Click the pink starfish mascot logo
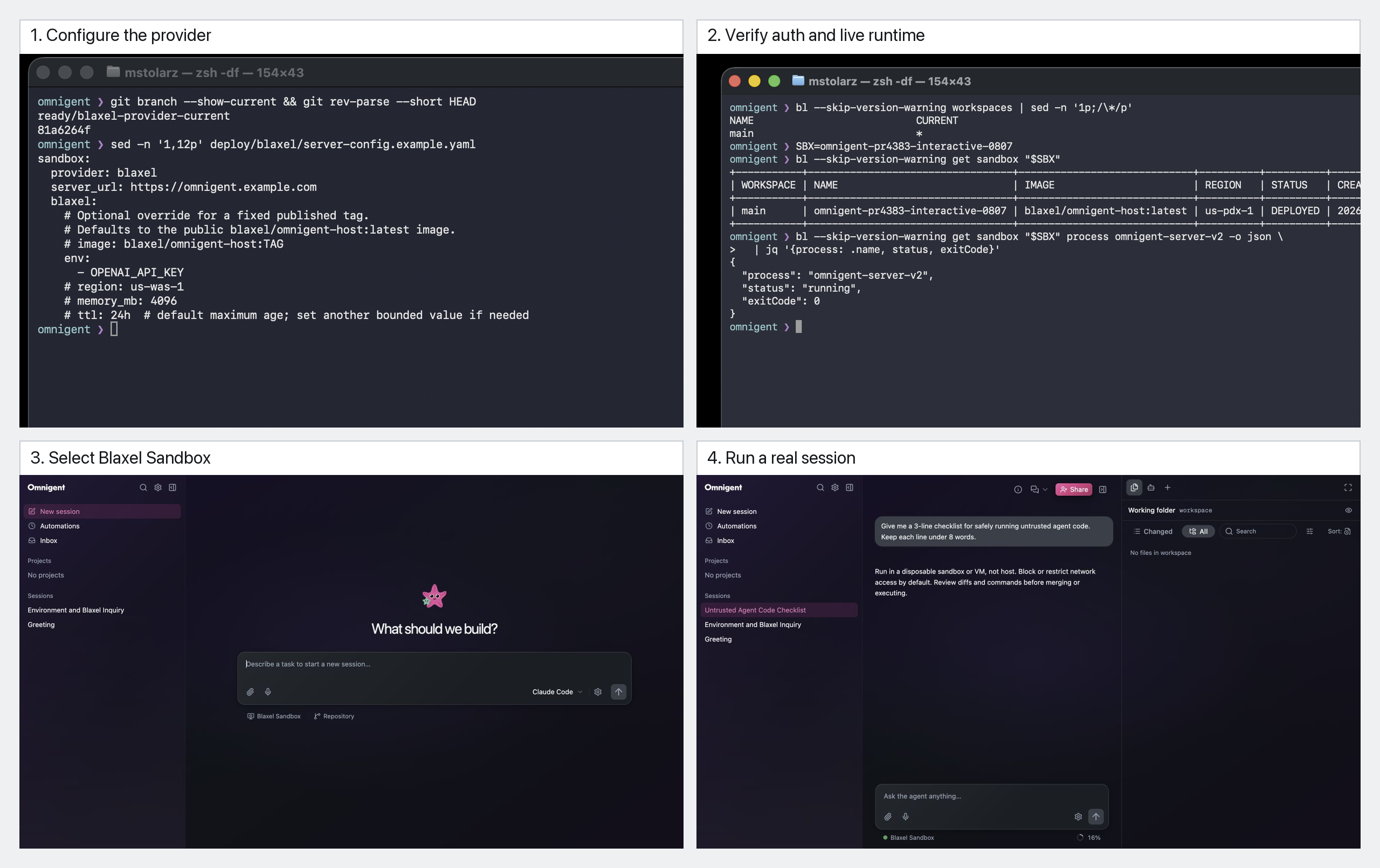This screenshot has width=1380, height=868. click(434, 596)
